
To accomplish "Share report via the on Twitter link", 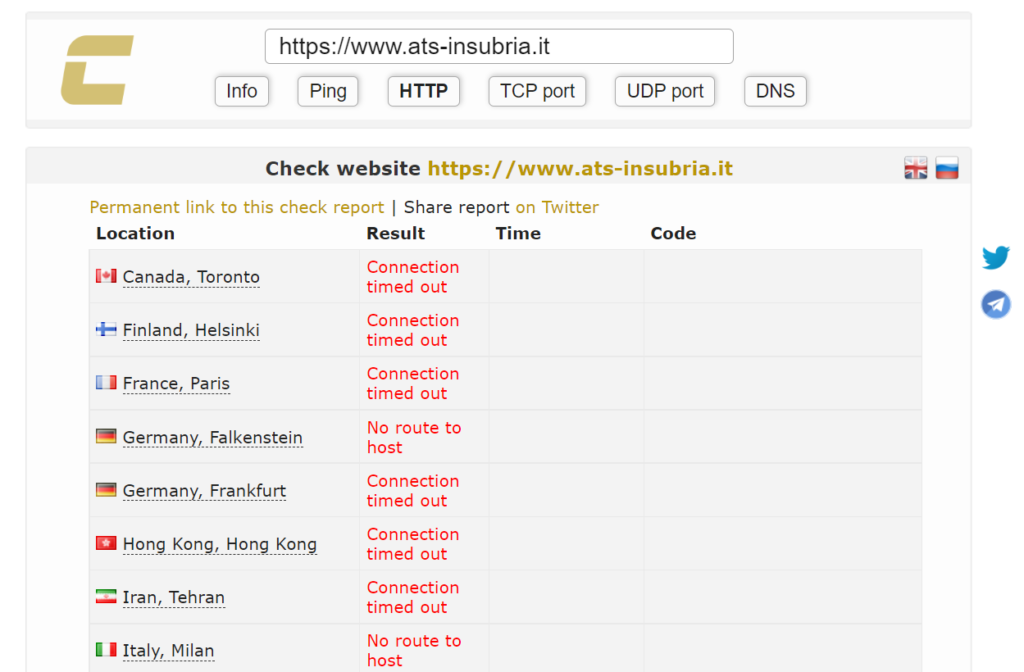I will [x=557, y=207].
